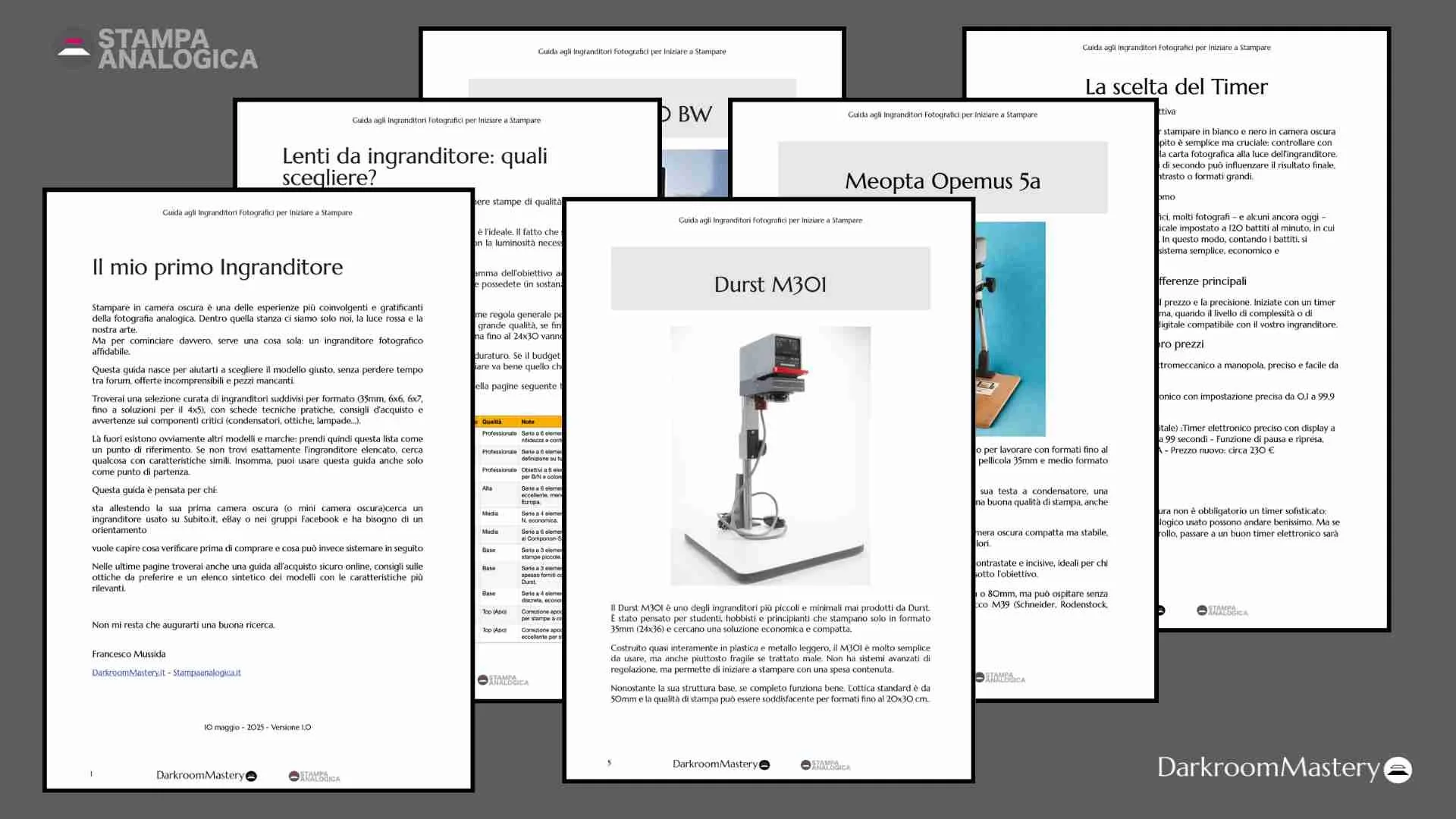Viewport: 1456px width, 819px height.
Task: Click the DarkroomMastery footer logo on the intro page
Action: point(206,775)
